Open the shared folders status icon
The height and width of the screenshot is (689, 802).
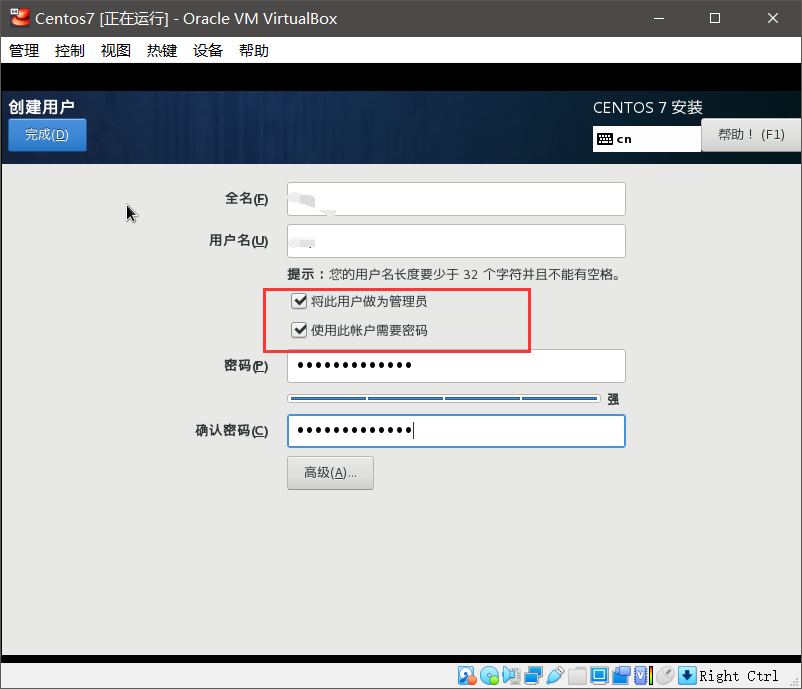click(x=578, y=675)
